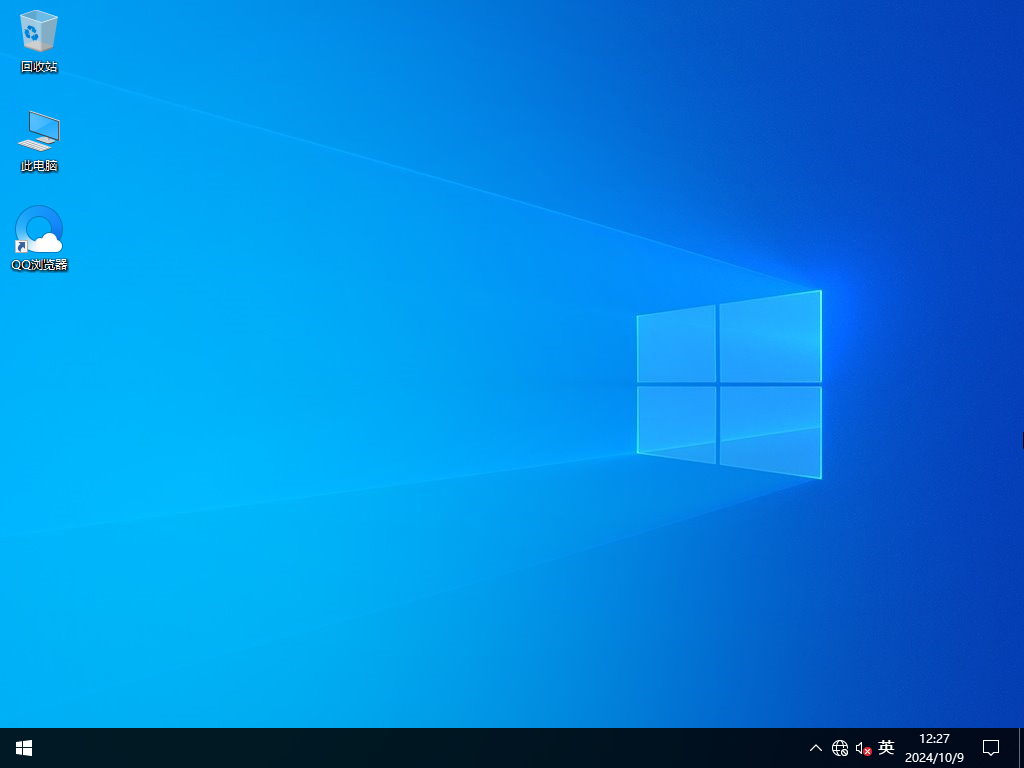Launch QQ浏览器 browser
Viewport: 1024px width, 768px height.
(37, 229)
